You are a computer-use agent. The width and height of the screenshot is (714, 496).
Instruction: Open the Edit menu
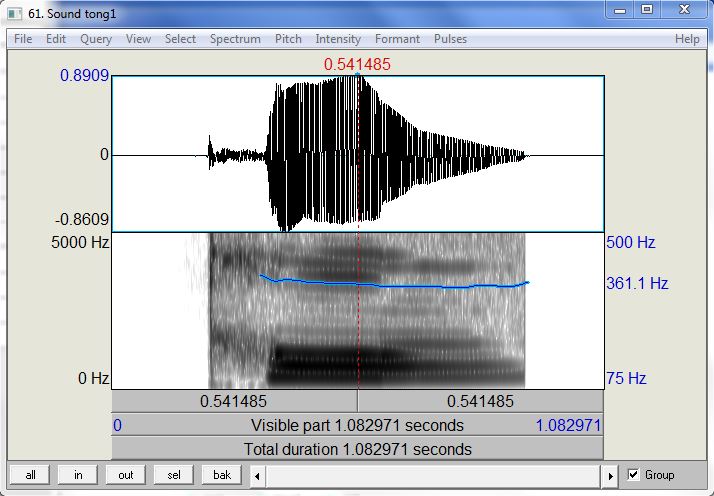coord(56,39)
